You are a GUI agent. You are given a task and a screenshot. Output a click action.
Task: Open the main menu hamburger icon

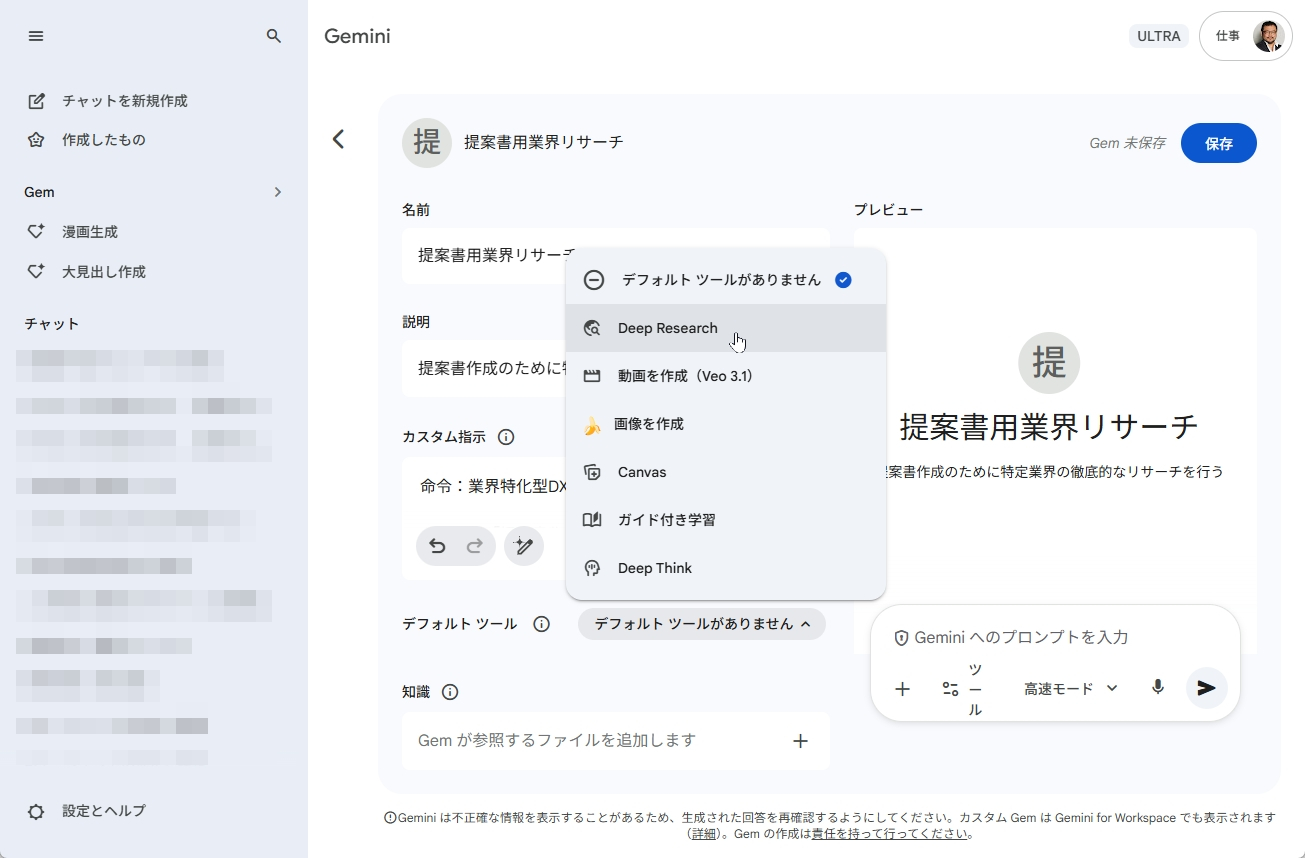pos(36,36)
